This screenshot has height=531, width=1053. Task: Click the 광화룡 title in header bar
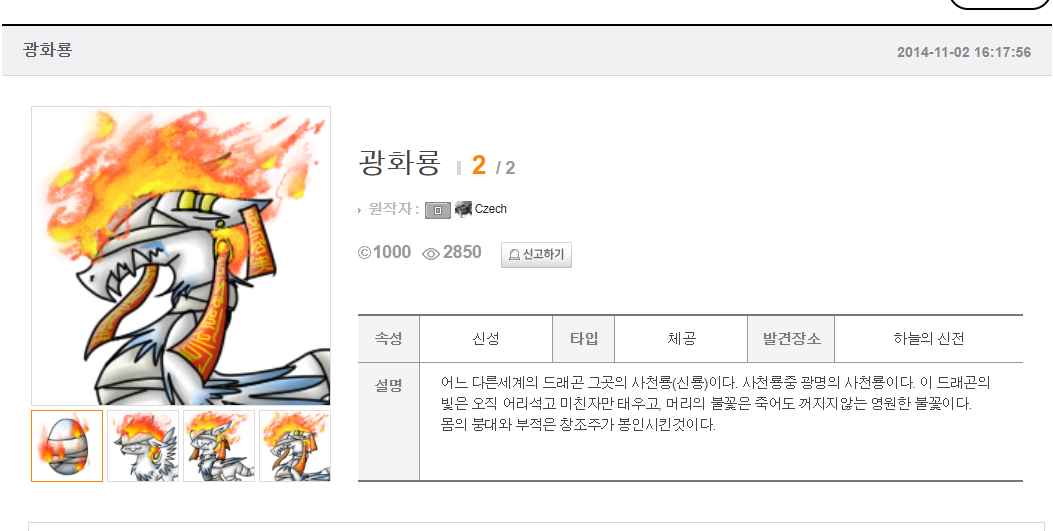[x=47, y=50]
